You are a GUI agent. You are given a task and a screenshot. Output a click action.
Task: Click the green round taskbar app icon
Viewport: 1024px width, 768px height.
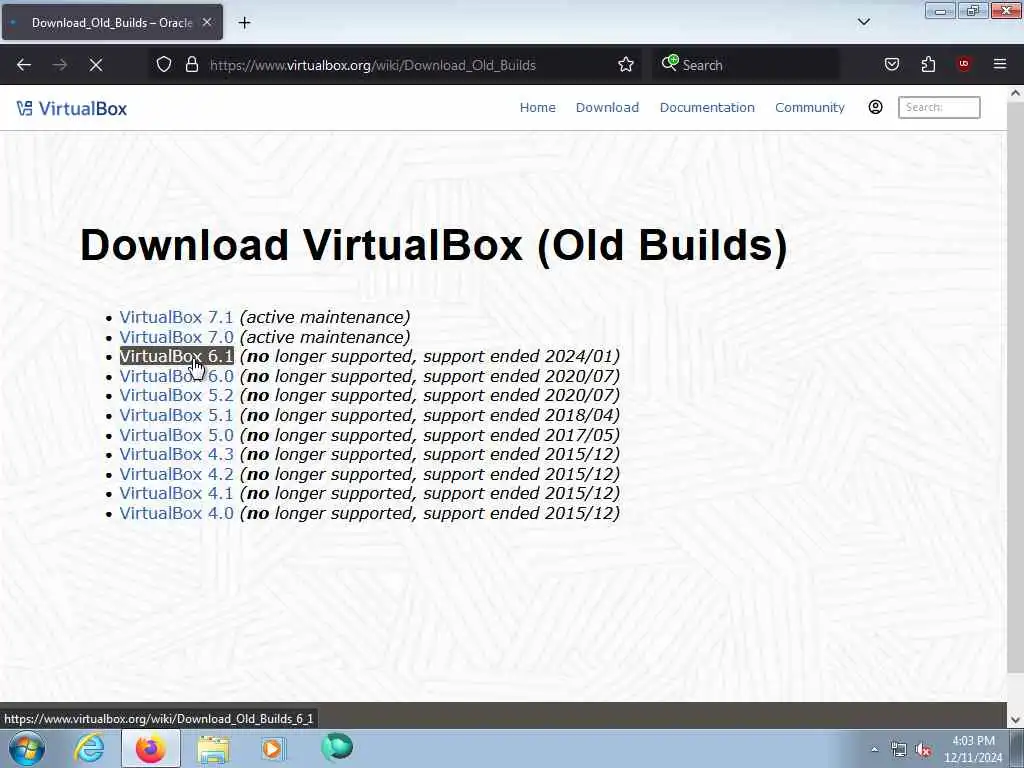337,747
